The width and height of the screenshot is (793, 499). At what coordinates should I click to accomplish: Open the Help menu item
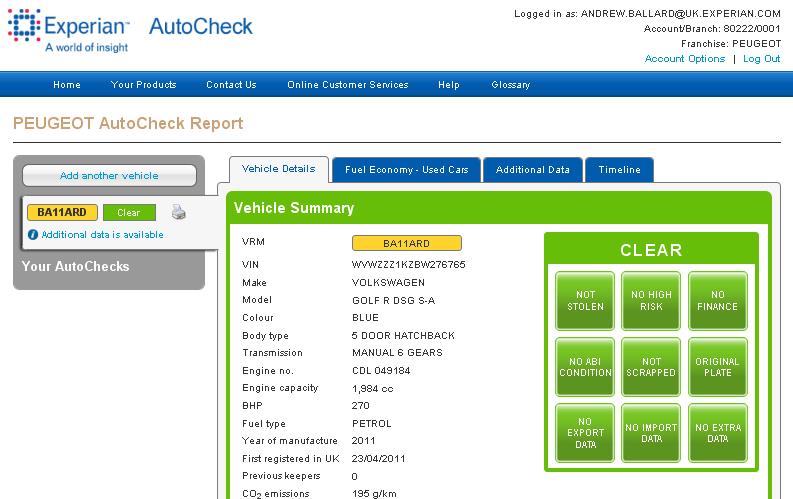[449, 84]
